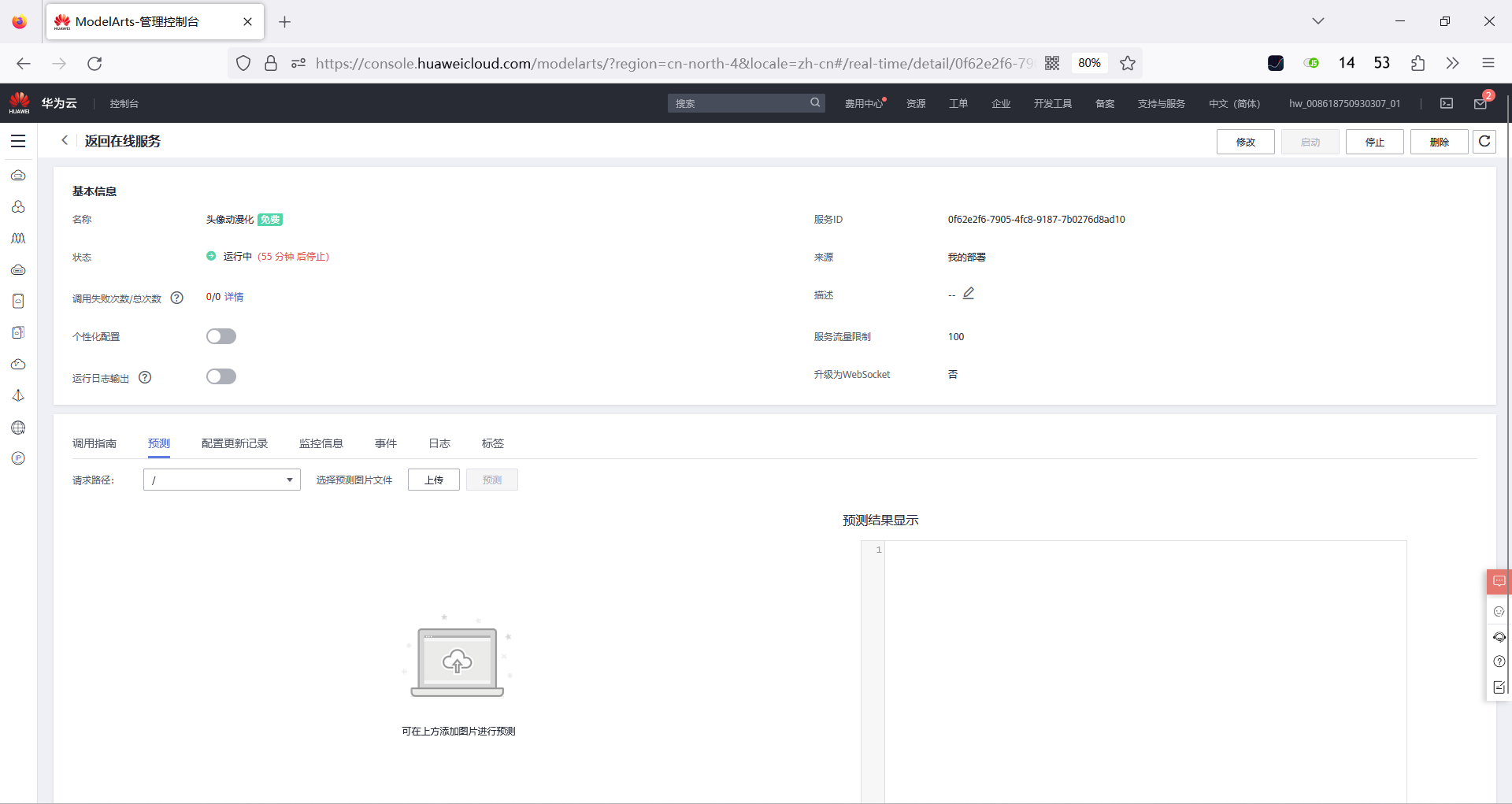Screen dimensions: 1512x804
Task: Show more toolbar tools via double chevron
Action: [1453, 63]
